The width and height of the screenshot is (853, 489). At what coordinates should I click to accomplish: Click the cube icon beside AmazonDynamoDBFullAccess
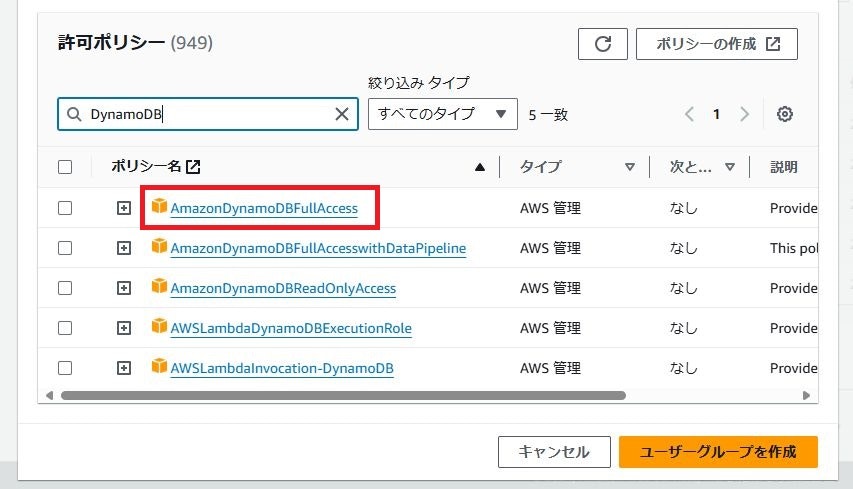tap(159, 206)
